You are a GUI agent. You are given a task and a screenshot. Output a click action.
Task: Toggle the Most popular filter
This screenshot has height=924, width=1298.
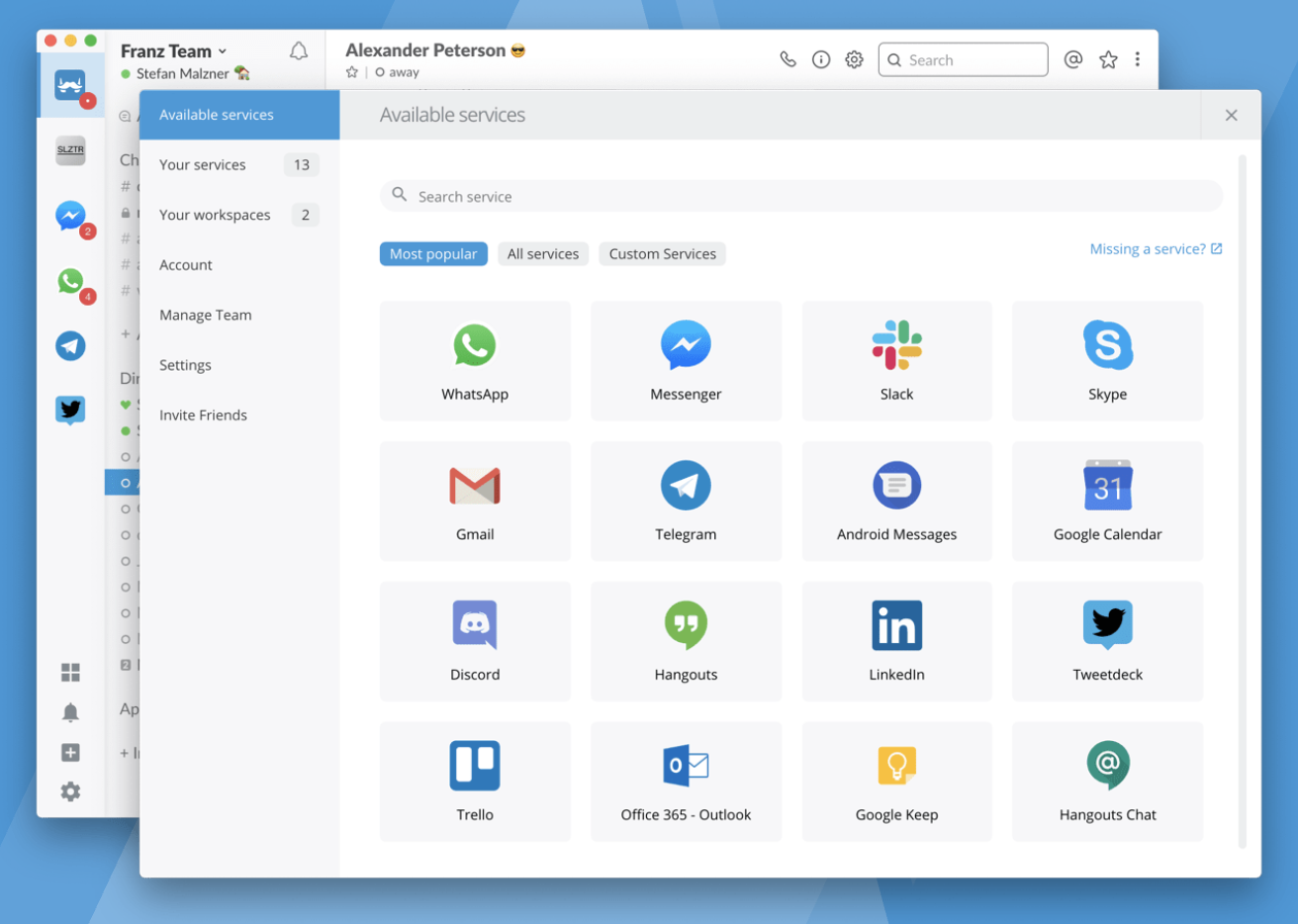(433, 254)
